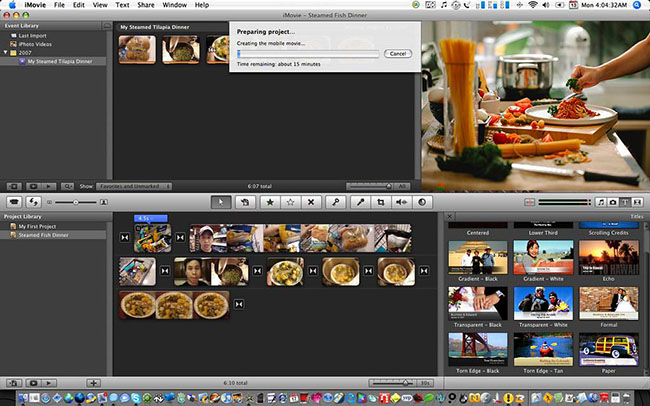The height and width of the screenshot is (406, 650).
Task: Click the add new project plus button
Action: click(93, 383)
